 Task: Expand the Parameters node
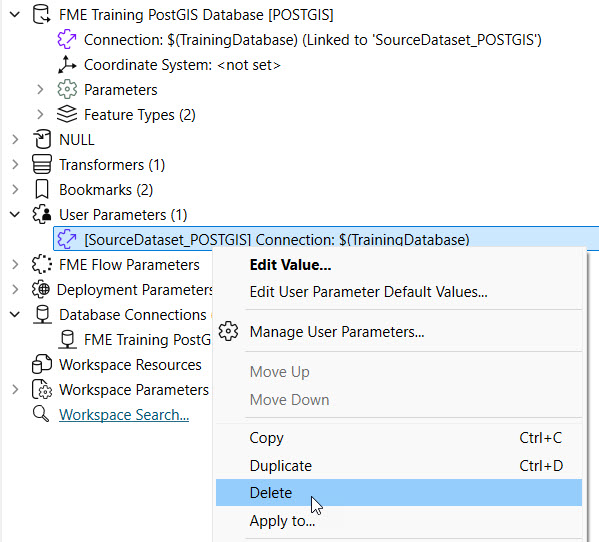tap(40, 89)
